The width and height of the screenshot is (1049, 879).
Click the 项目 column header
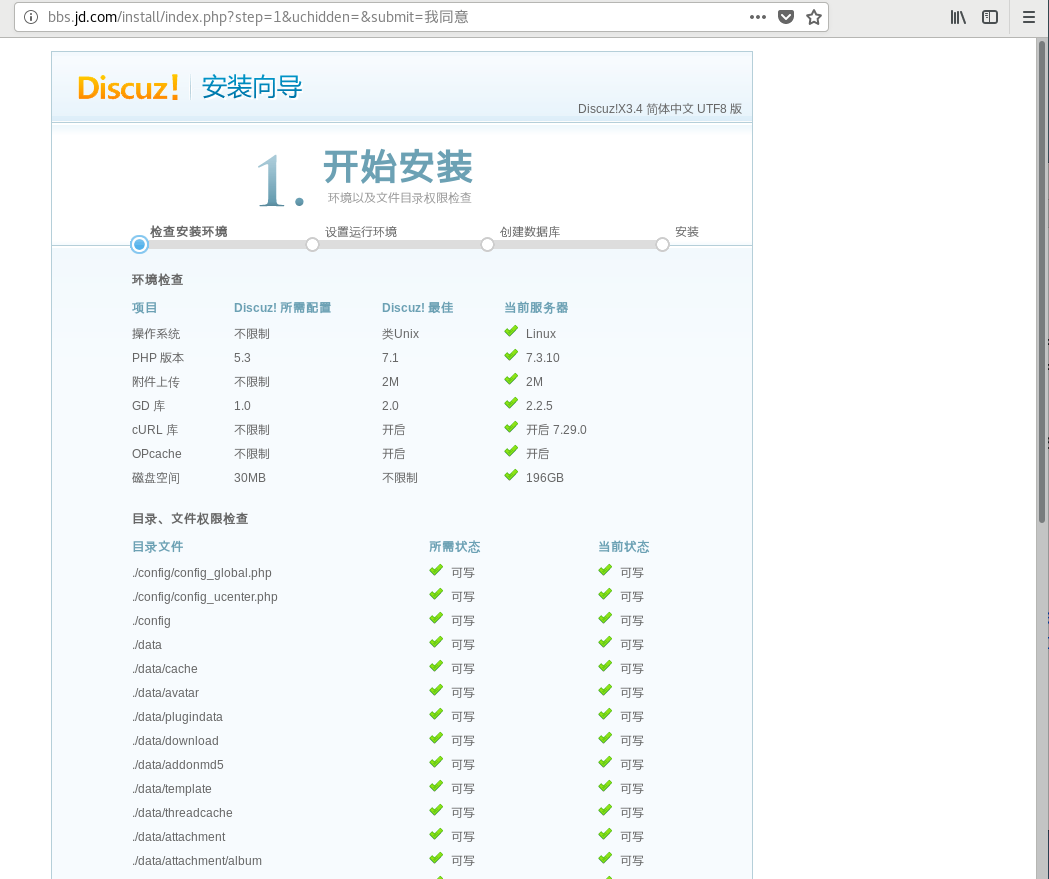145,308
